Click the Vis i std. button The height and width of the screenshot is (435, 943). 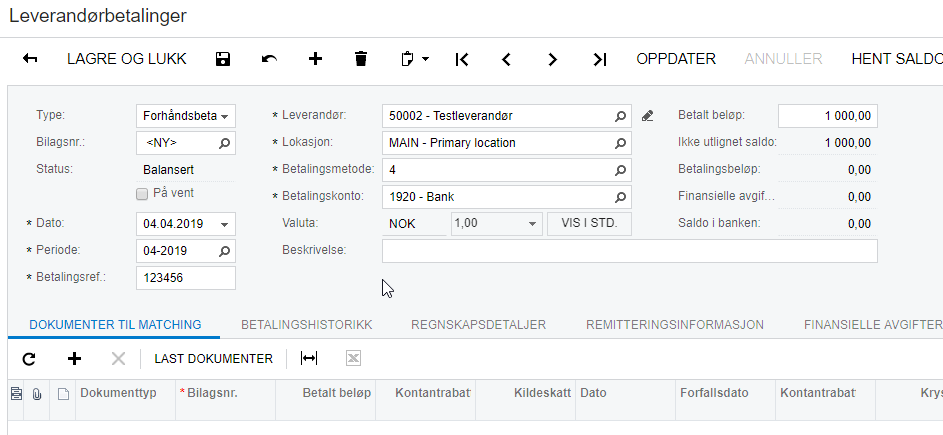(x=589, y=223)
